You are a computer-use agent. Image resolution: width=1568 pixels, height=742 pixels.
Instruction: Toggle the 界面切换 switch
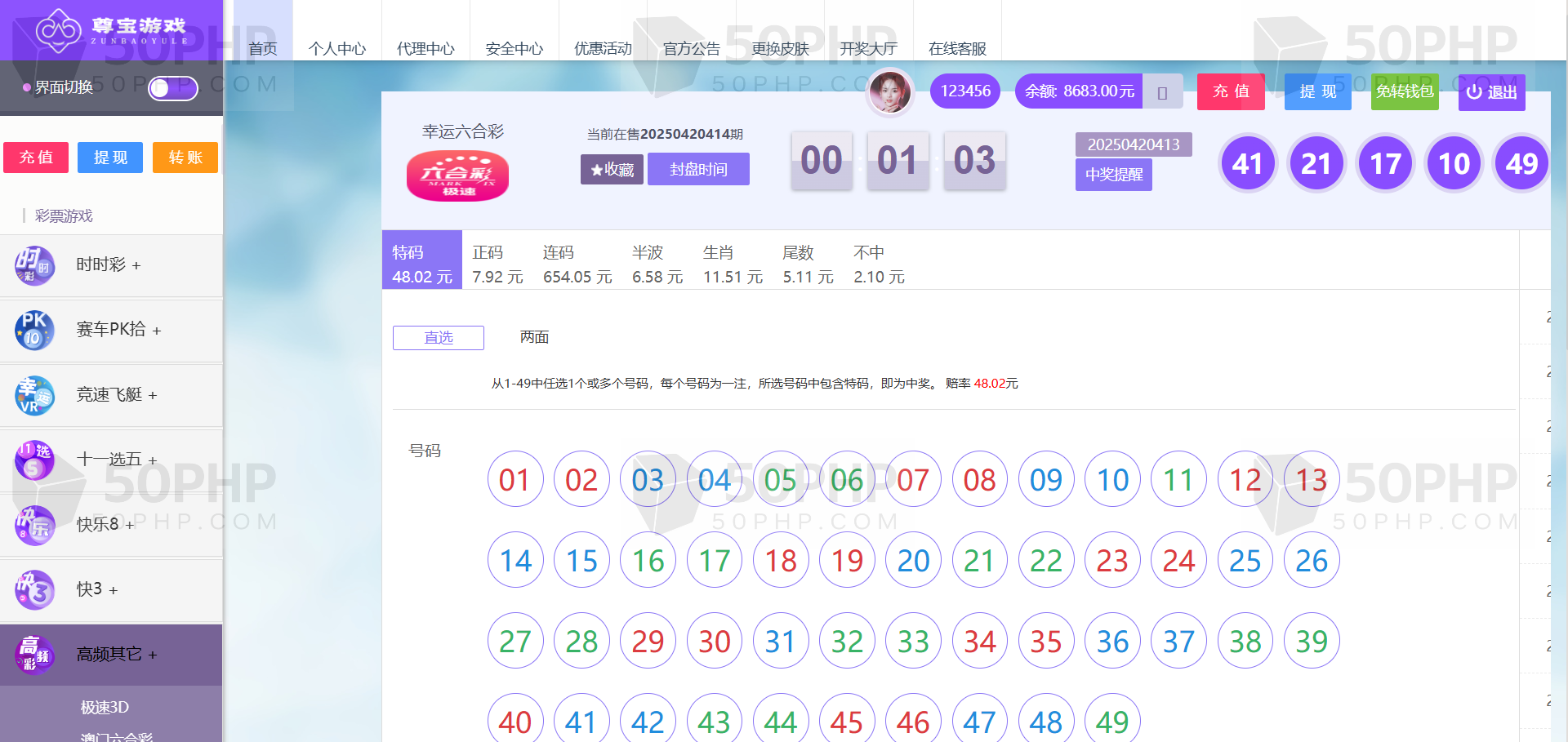tap(172, 88)
